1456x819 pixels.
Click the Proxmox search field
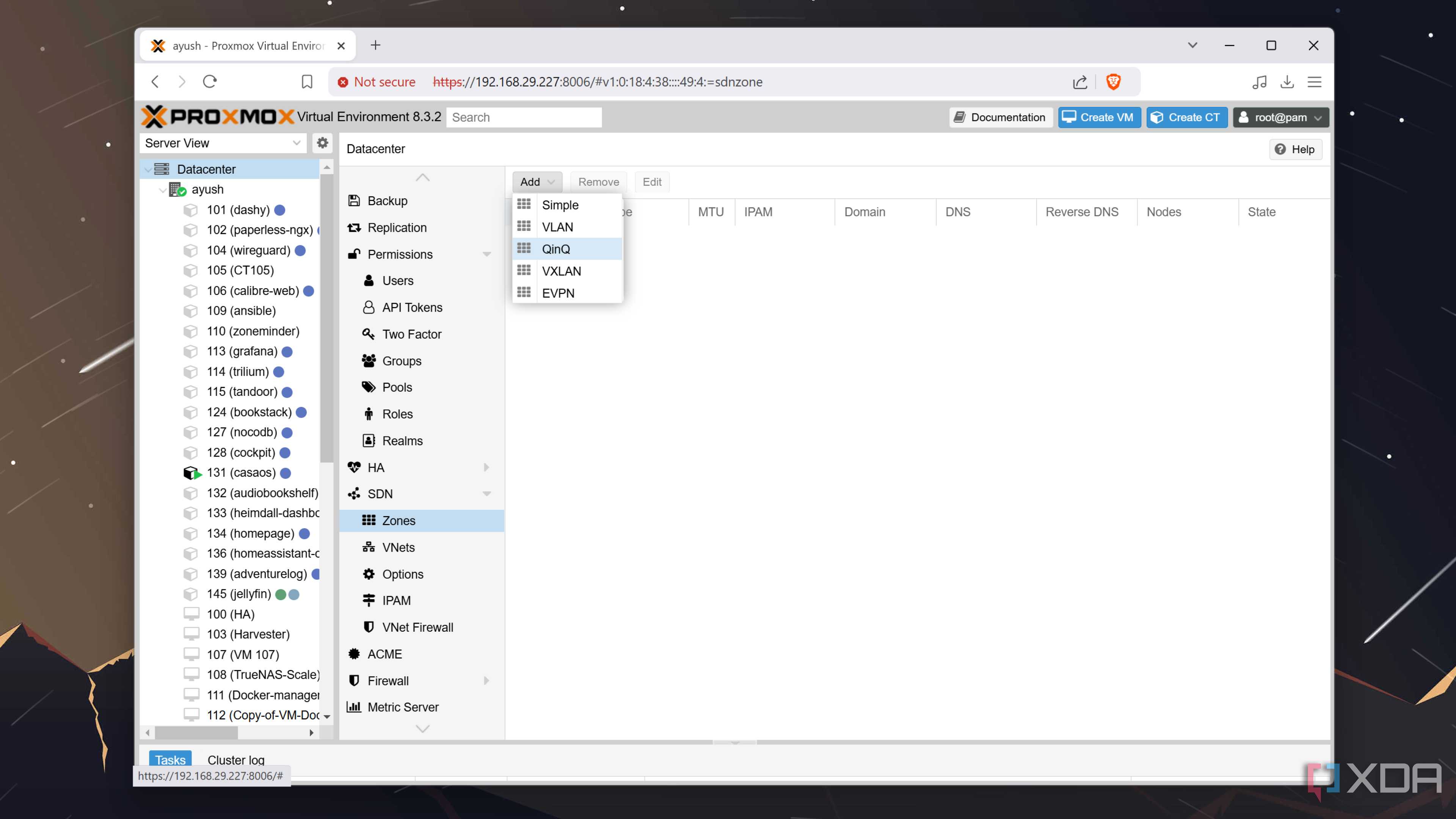tap(524, 118)
